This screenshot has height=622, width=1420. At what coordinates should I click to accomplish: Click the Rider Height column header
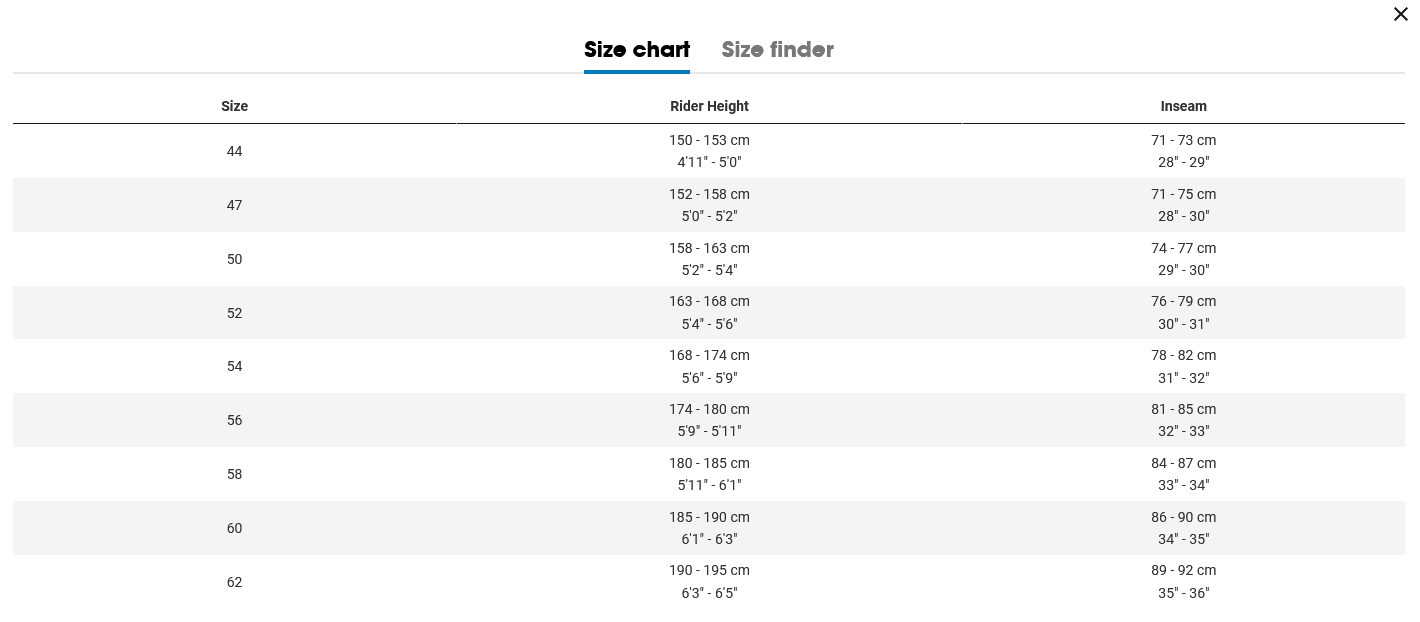(709, 106)
